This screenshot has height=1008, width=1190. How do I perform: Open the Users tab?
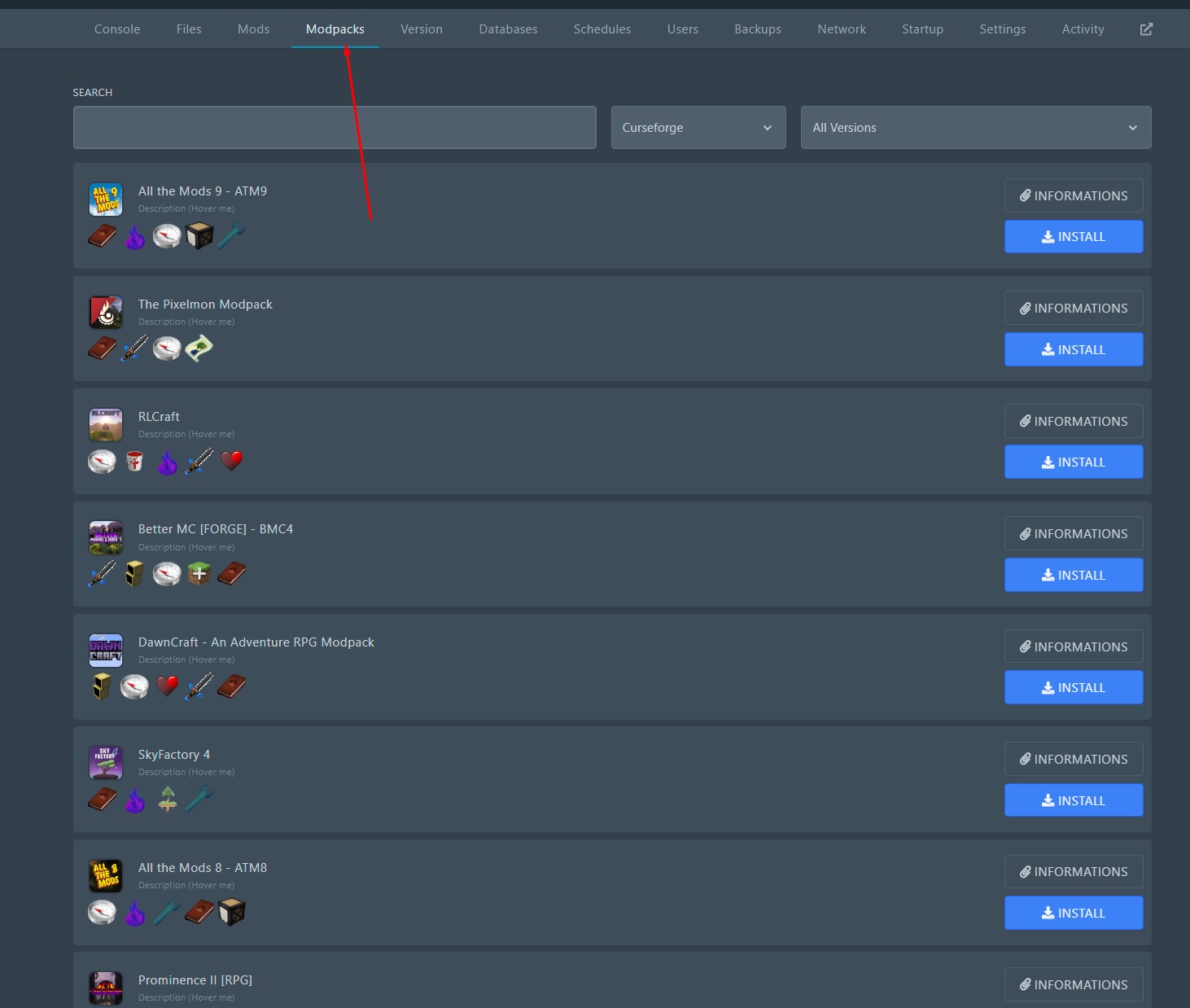coord(683,29)
